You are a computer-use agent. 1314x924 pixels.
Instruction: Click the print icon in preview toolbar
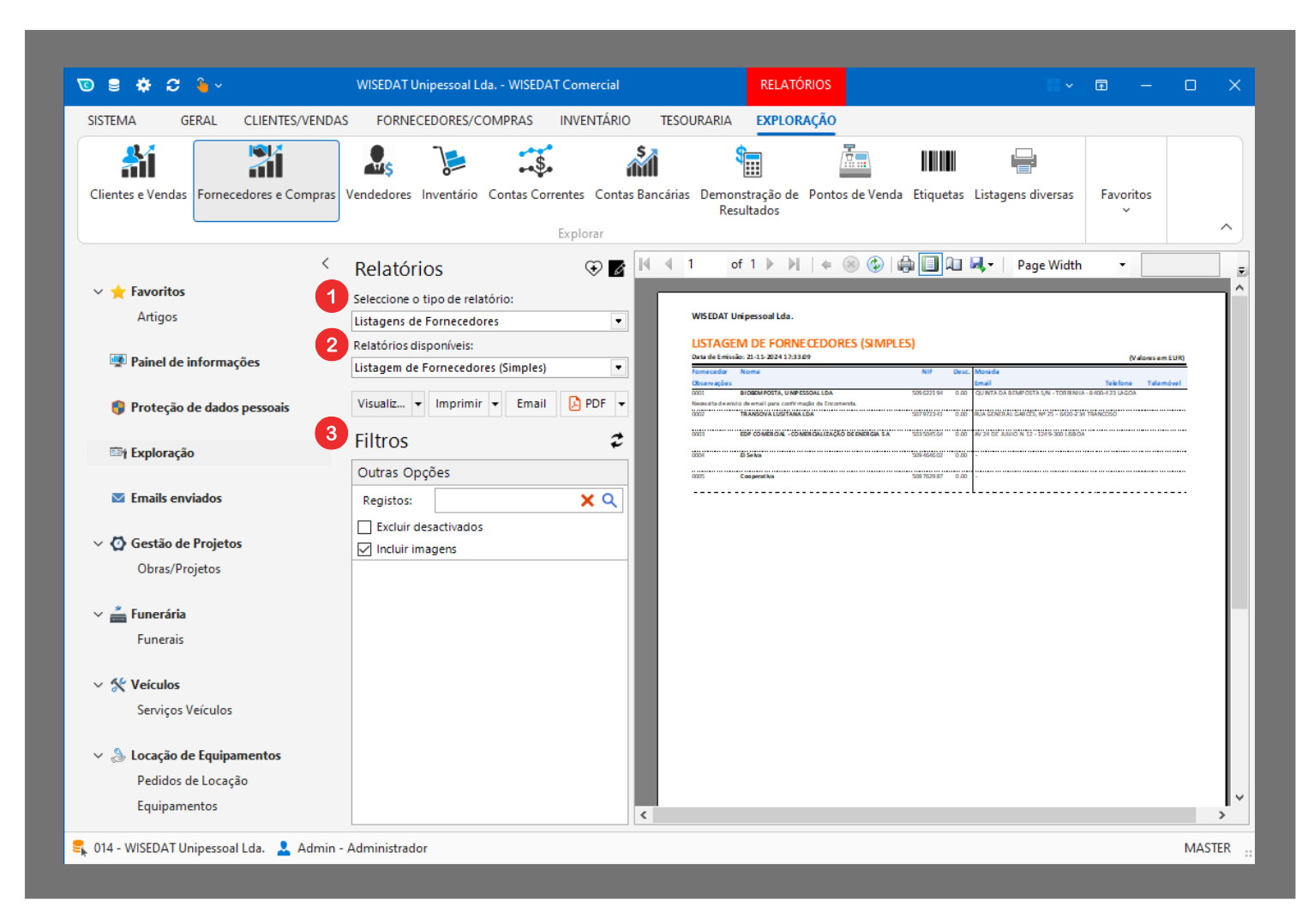click(905, 265)
